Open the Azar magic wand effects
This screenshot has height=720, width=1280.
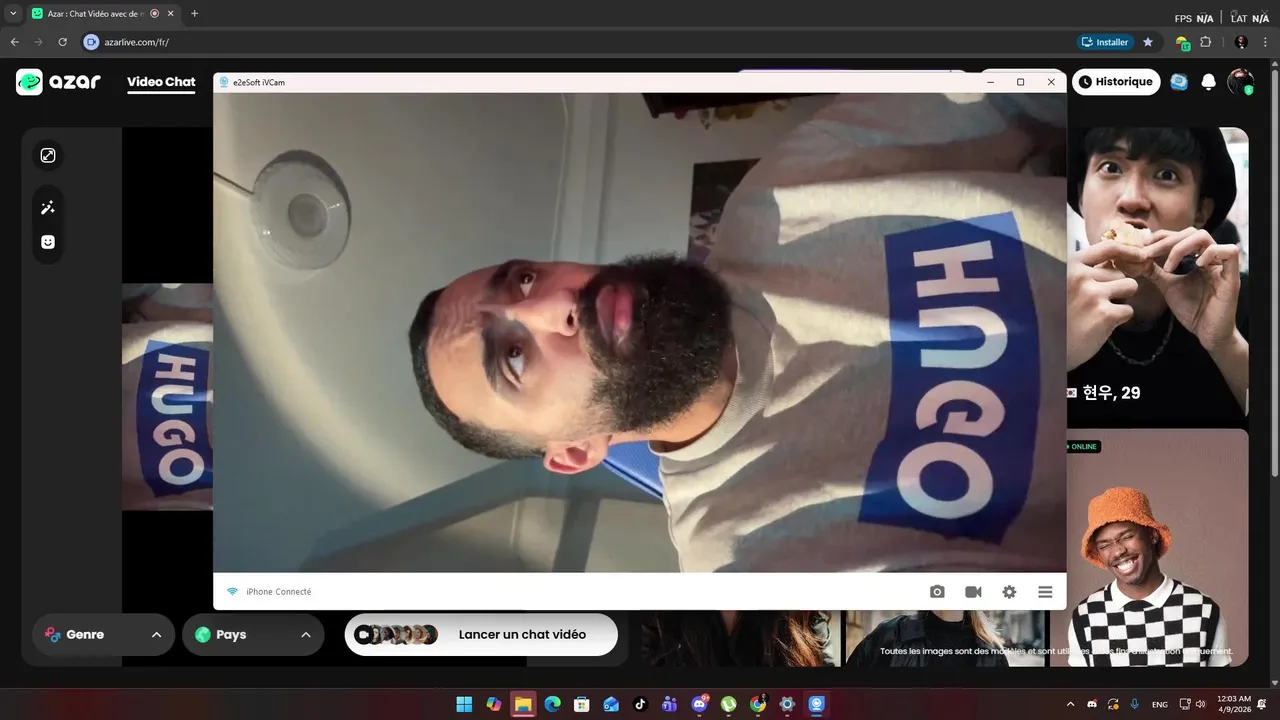48,208
